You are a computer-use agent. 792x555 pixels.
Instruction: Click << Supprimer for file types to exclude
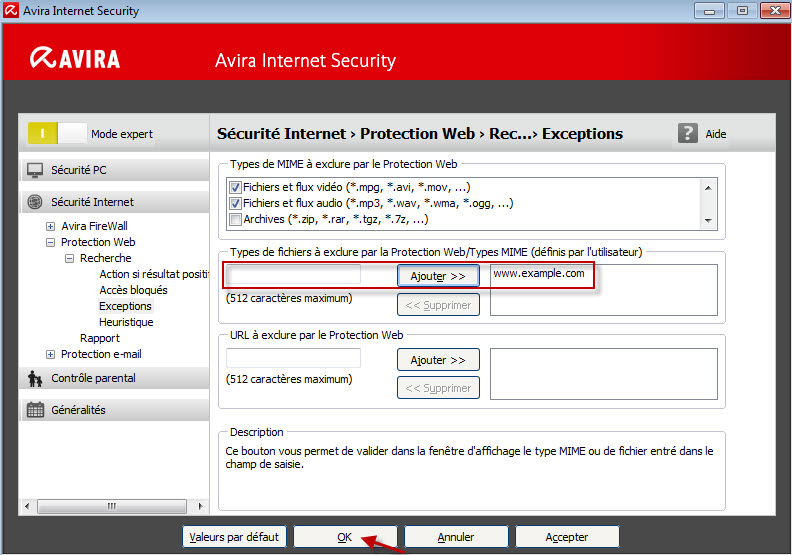438,305
